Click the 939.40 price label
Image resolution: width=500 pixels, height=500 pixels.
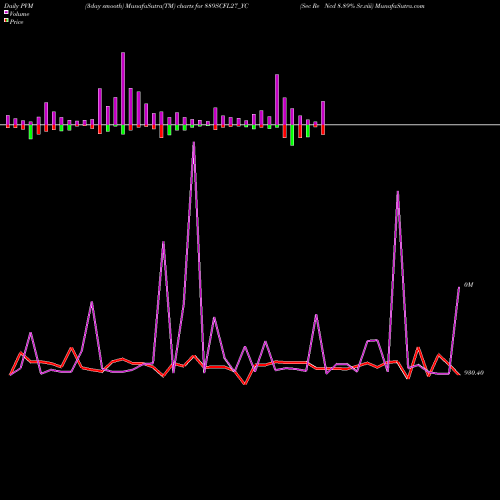(474, 373)
